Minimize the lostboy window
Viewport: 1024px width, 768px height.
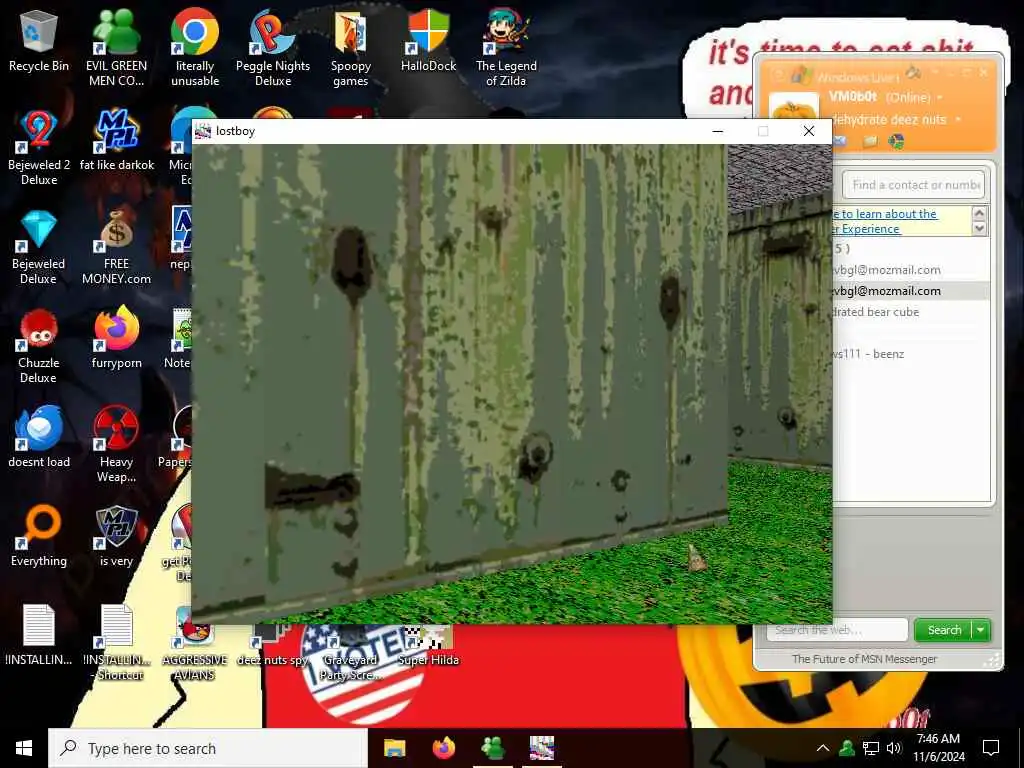point(718,131)
